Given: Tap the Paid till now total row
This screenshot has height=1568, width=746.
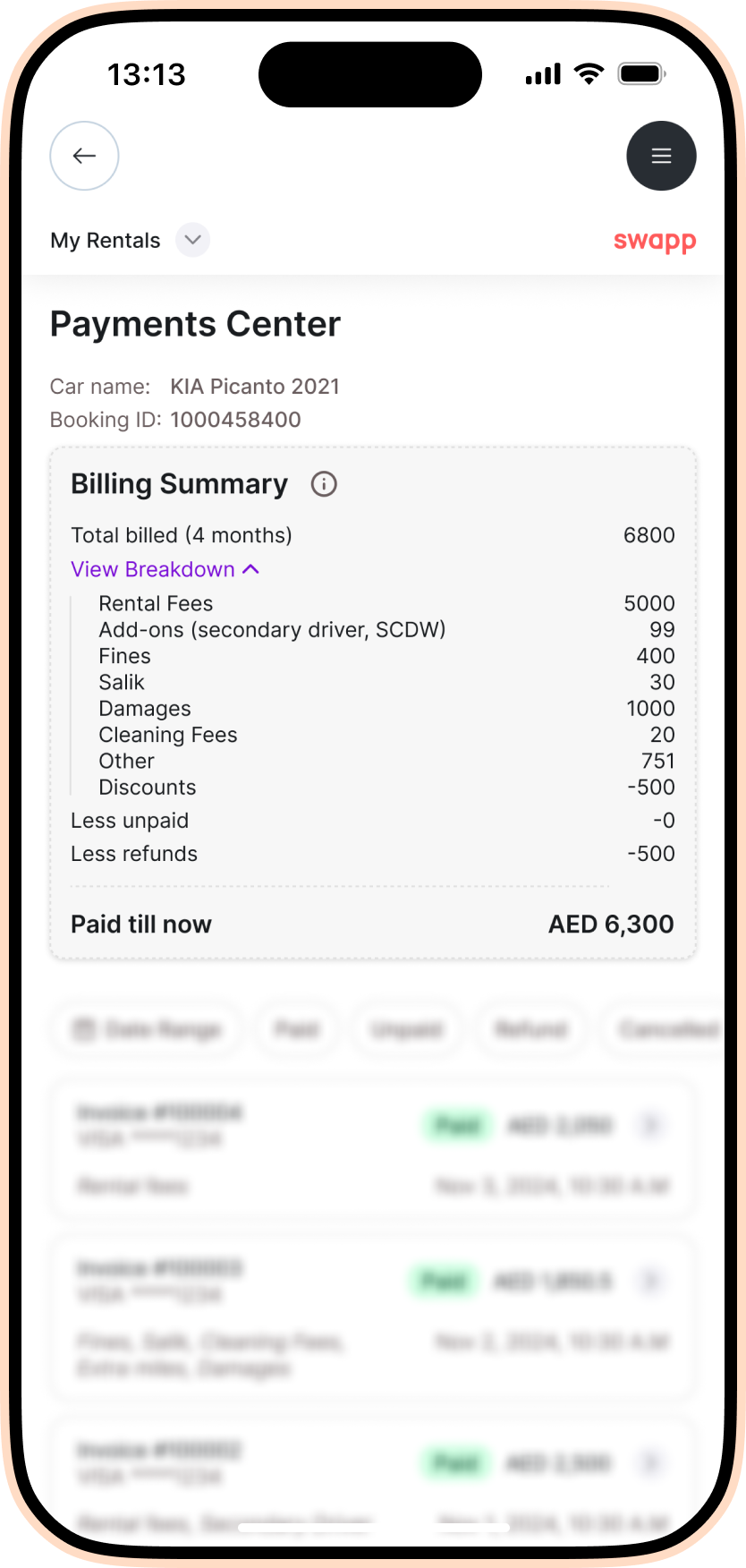Looking at the screenshot, I should (x=373, y=925).
